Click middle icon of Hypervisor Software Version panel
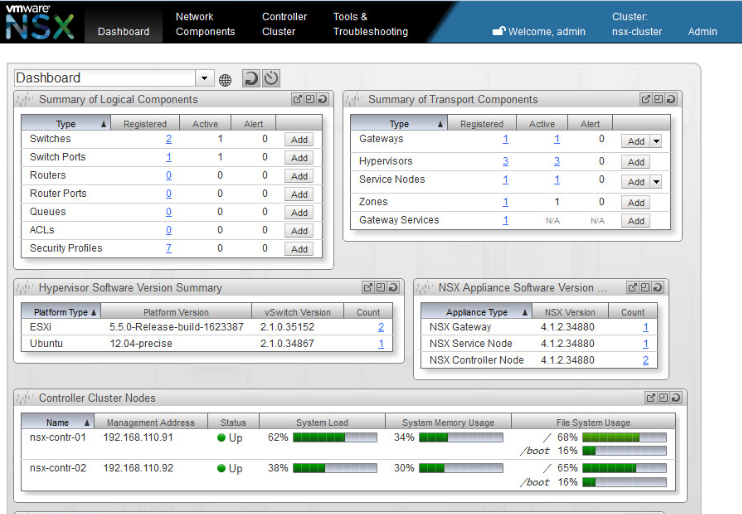Viewport: 742px width, 514px height. coord(380,287)
